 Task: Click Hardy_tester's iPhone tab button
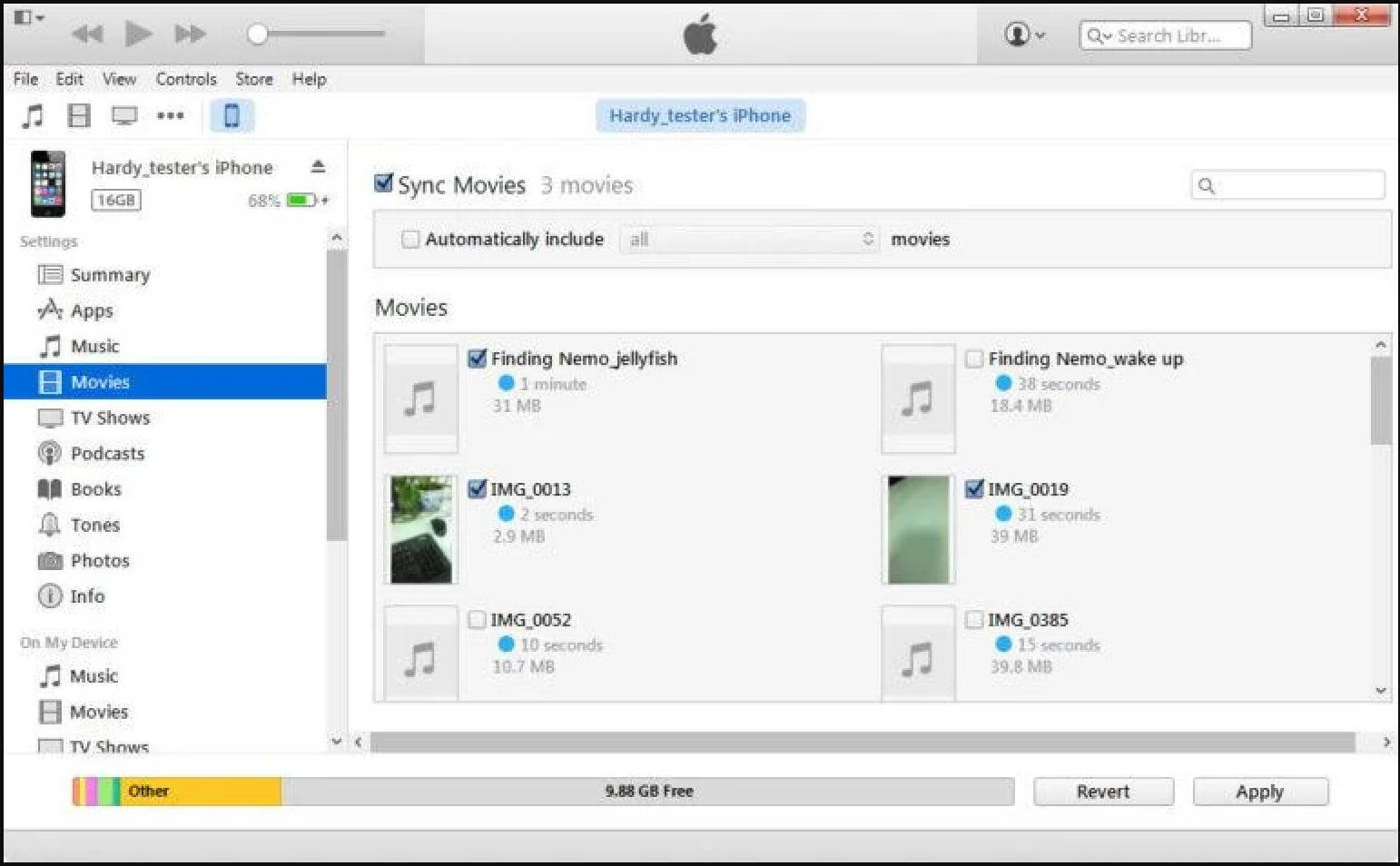(x=700, y=115)
